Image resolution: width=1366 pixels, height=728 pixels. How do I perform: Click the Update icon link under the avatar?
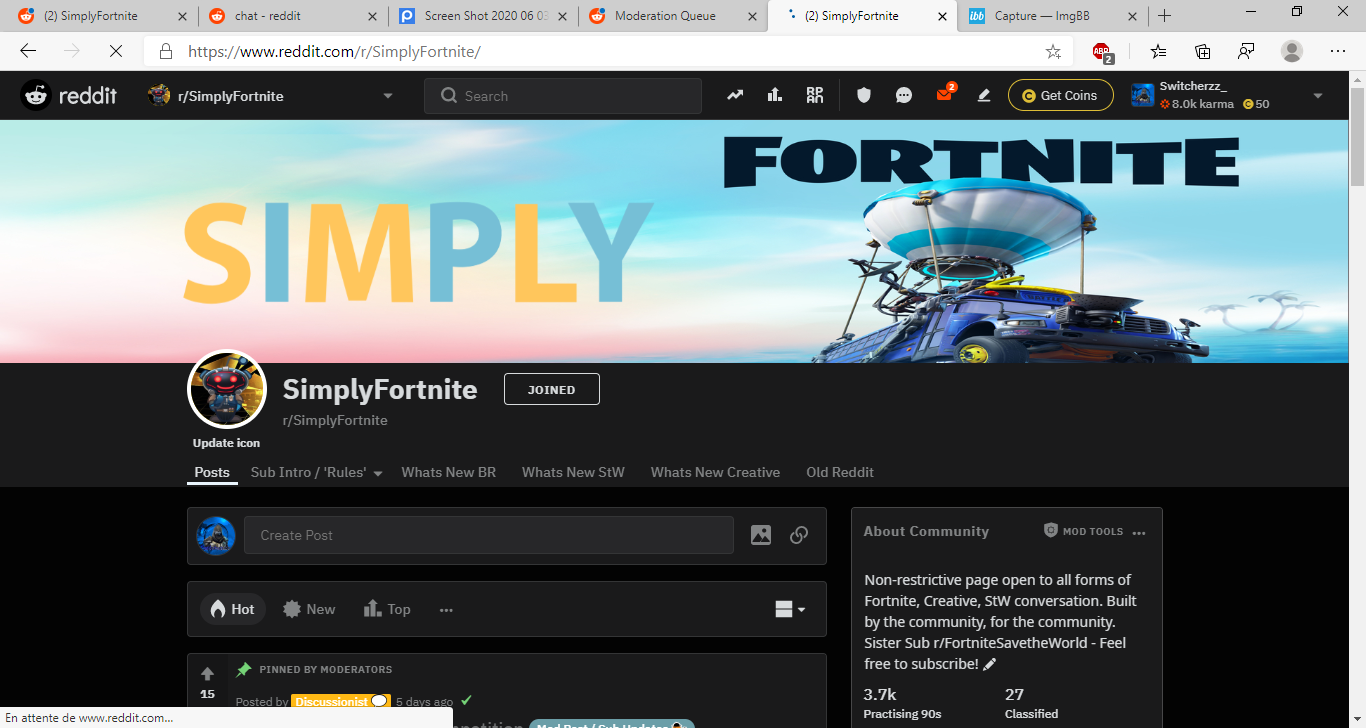point(226,443)
